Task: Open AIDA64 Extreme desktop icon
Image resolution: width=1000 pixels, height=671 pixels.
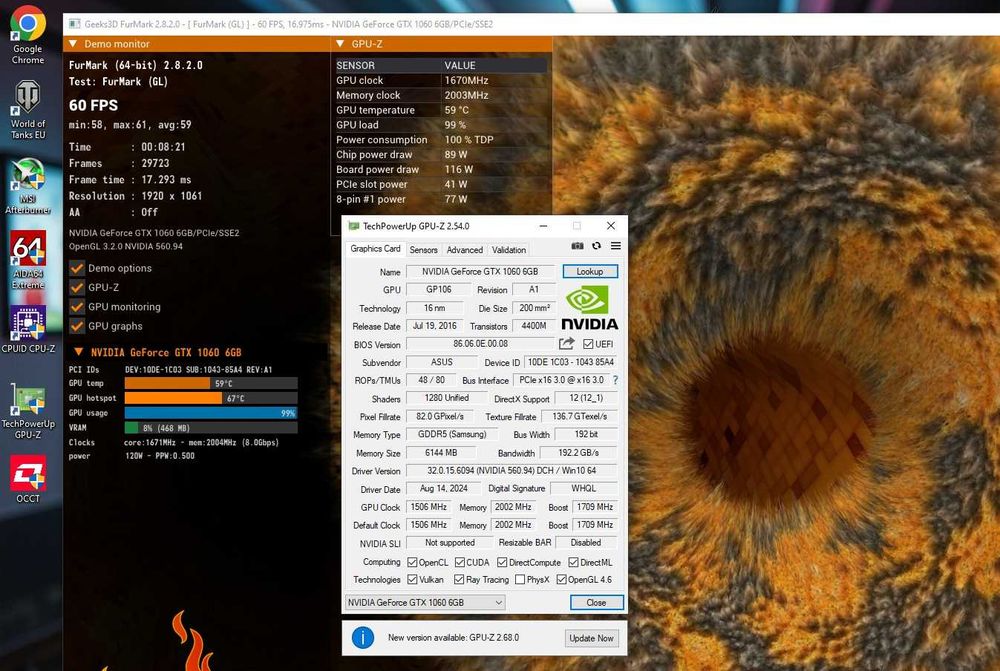Action: 28,260
